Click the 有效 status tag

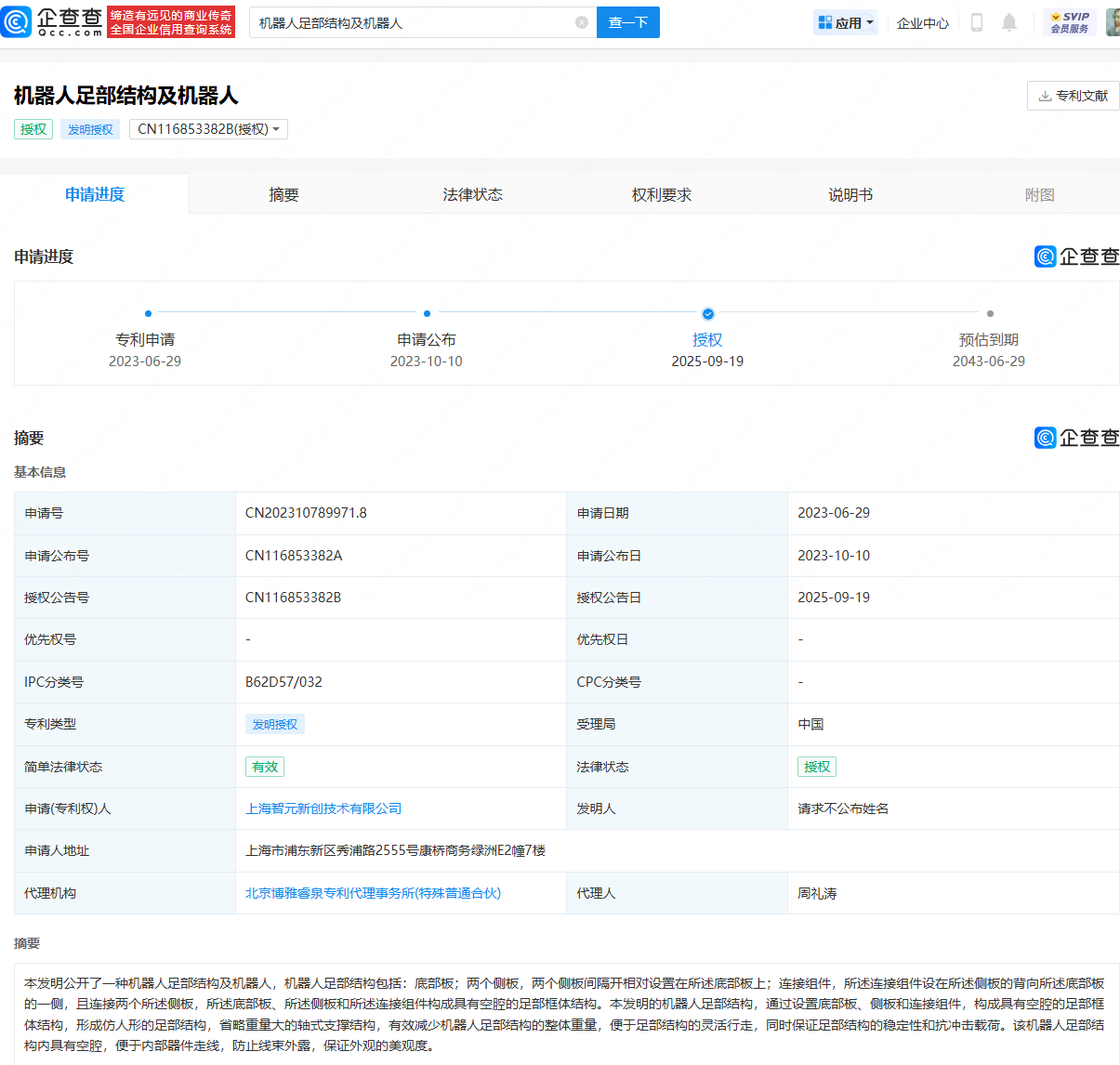click(x=265, y=767)
